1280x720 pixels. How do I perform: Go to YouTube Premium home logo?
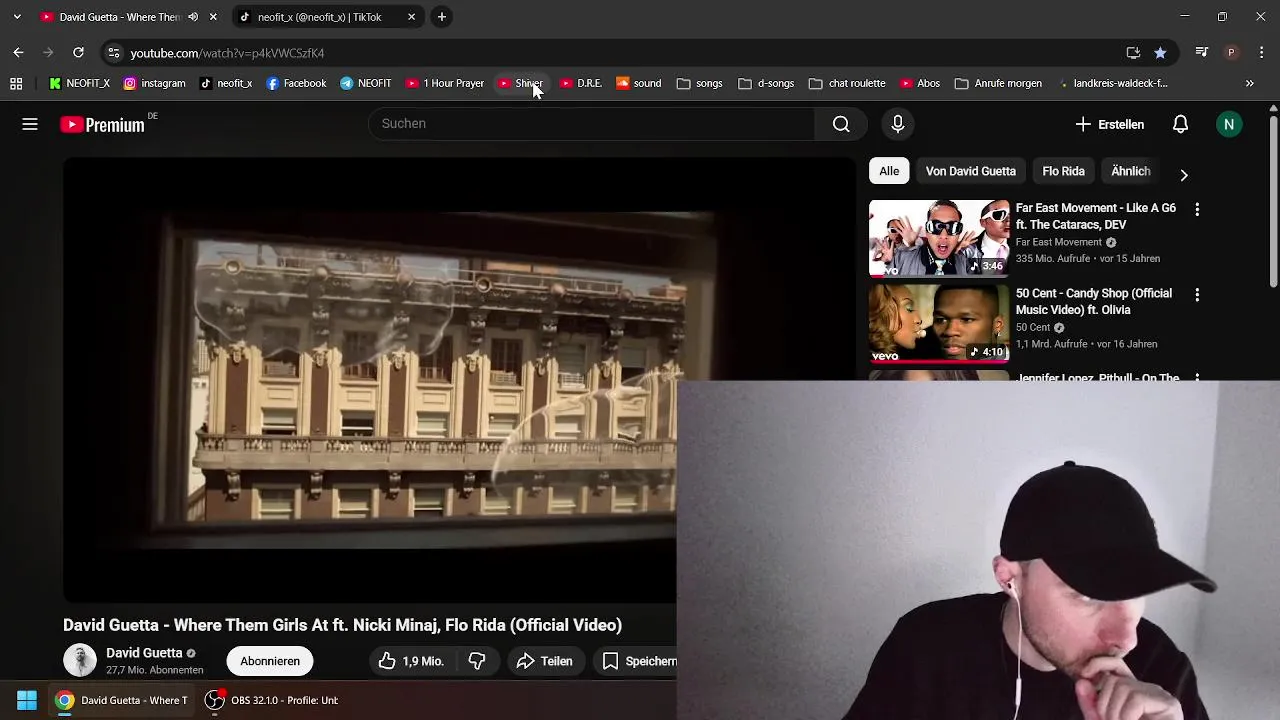pos(103,124)
